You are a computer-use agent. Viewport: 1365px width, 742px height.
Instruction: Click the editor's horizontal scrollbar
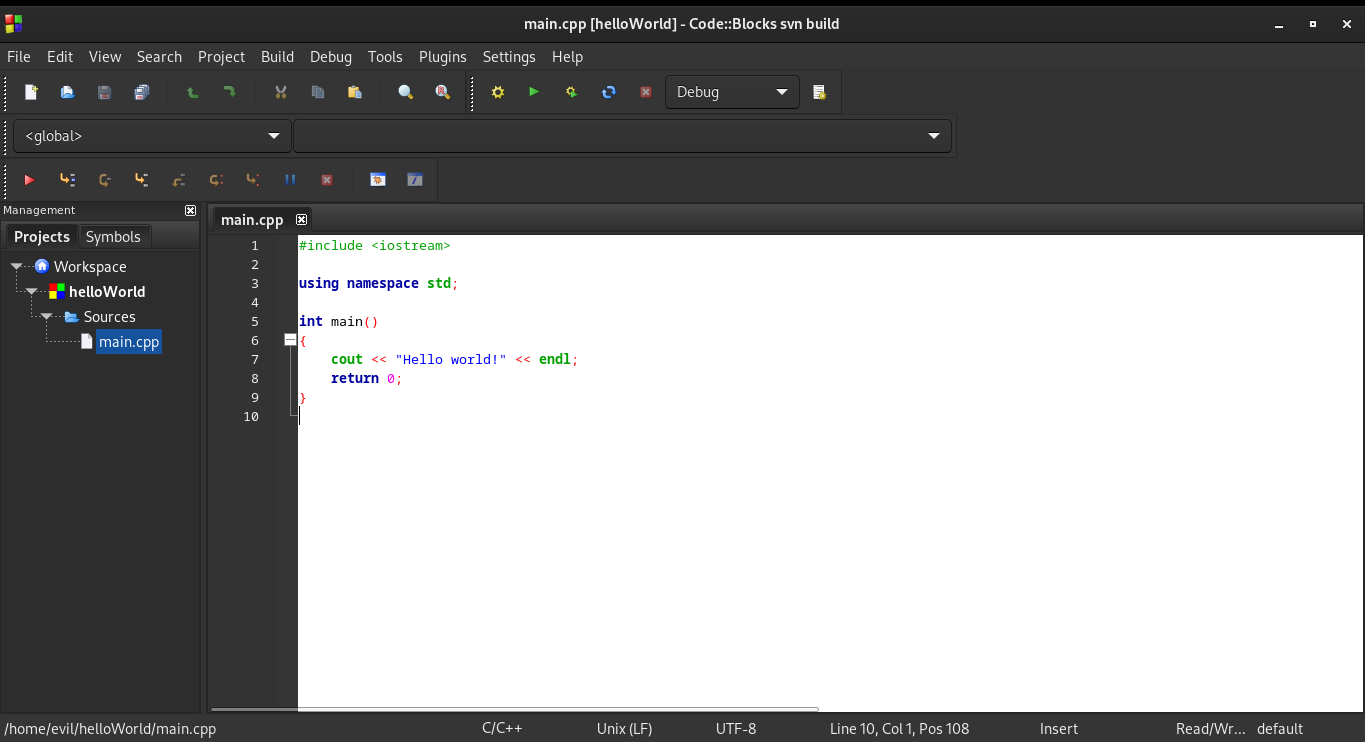coord(514,709)
